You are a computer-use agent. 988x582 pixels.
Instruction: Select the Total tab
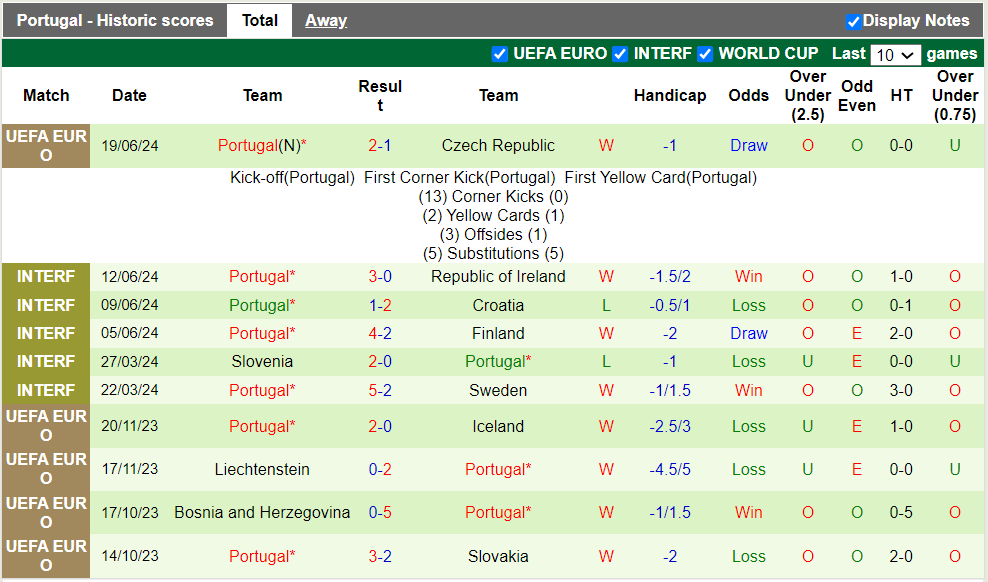(x=260, y=21)
